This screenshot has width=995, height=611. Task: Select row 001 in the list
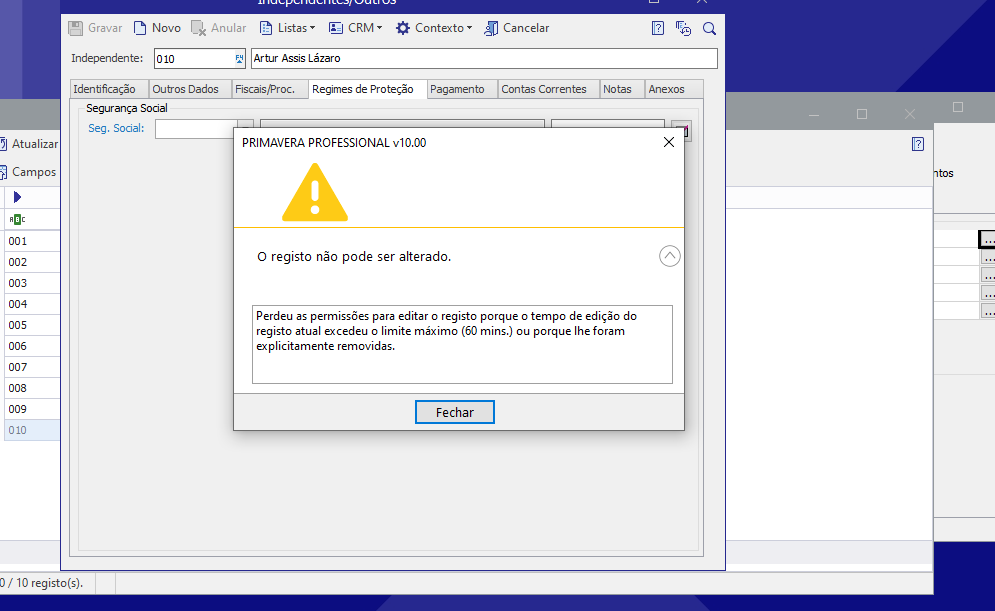tap(32, 241)
